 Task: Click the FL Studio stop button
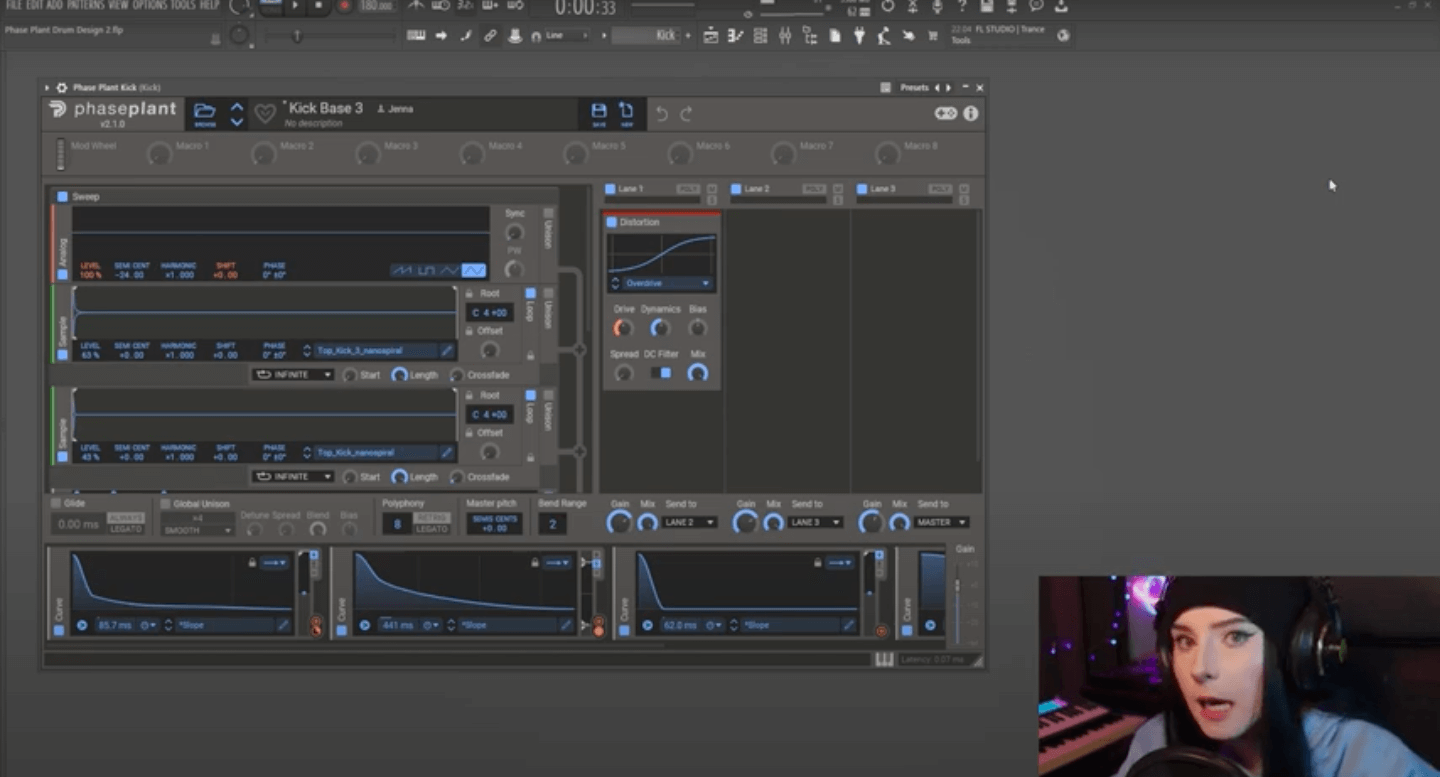[319, 6]
